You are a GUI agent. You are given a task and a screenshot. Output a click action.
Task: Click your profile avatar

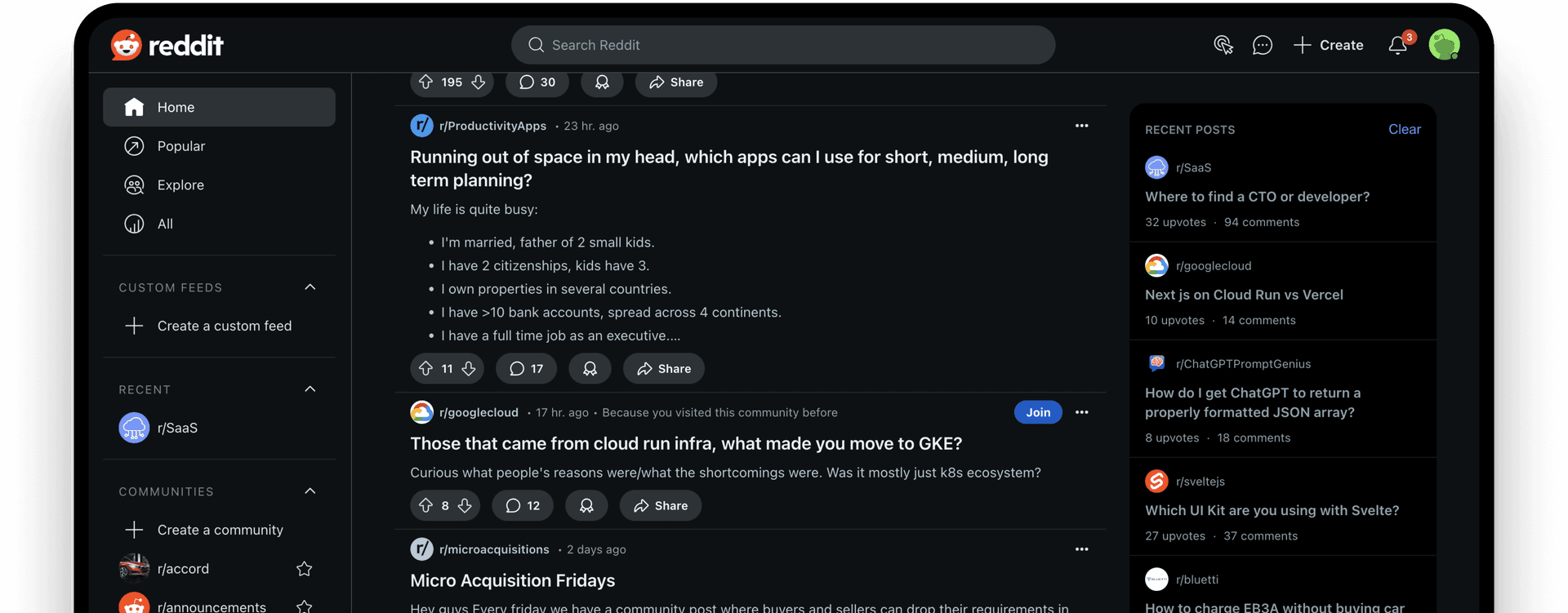click(x=1445, y=45)
